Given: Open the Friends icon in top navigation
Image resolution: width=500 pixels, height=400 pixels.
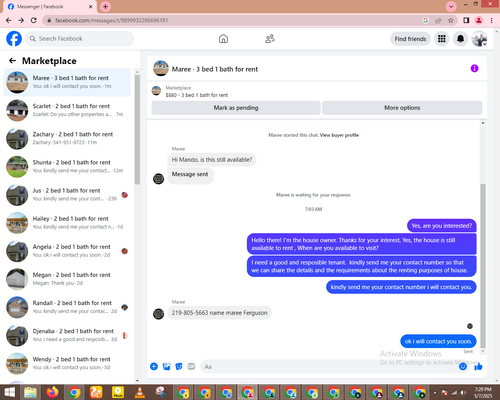Looking at the screenshot, I should point(270,39).
